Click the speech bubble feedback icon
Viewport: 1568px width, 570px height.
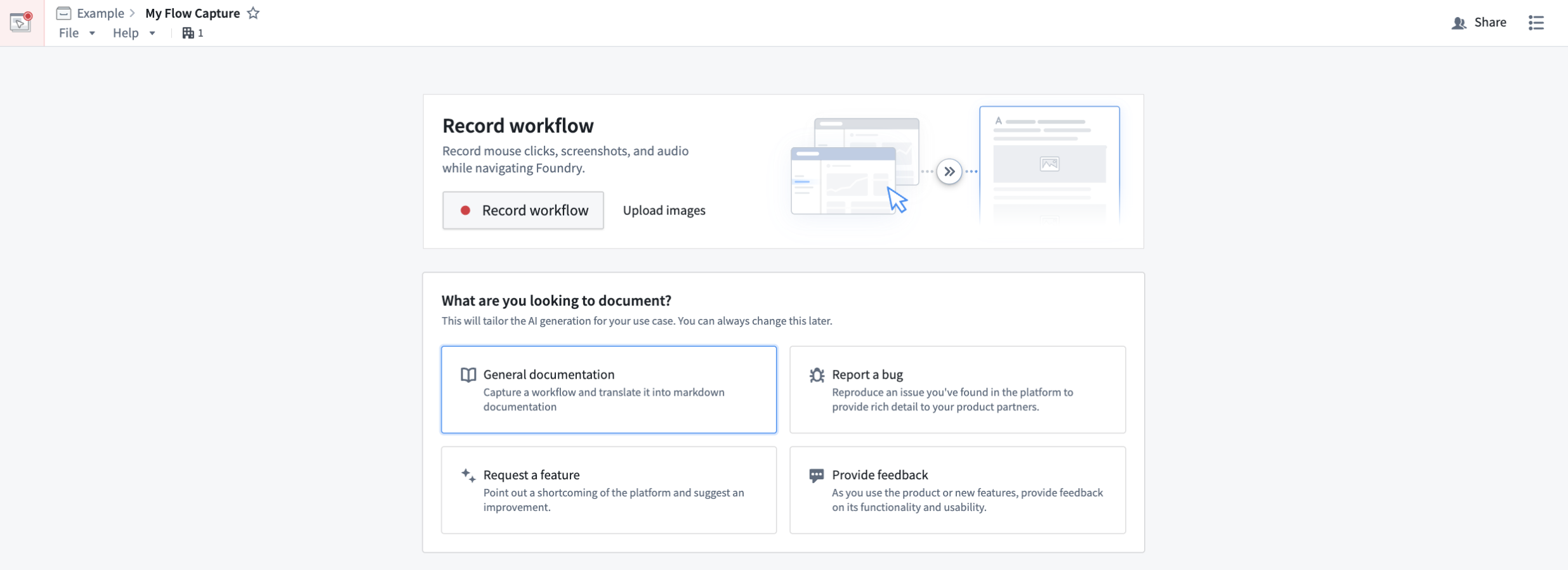click(x=817, y=476)
